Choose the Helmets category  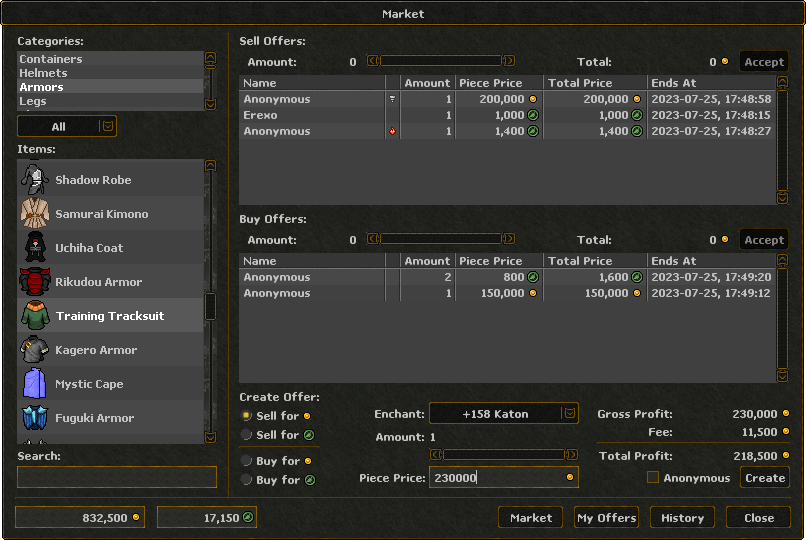click(44, 73)
